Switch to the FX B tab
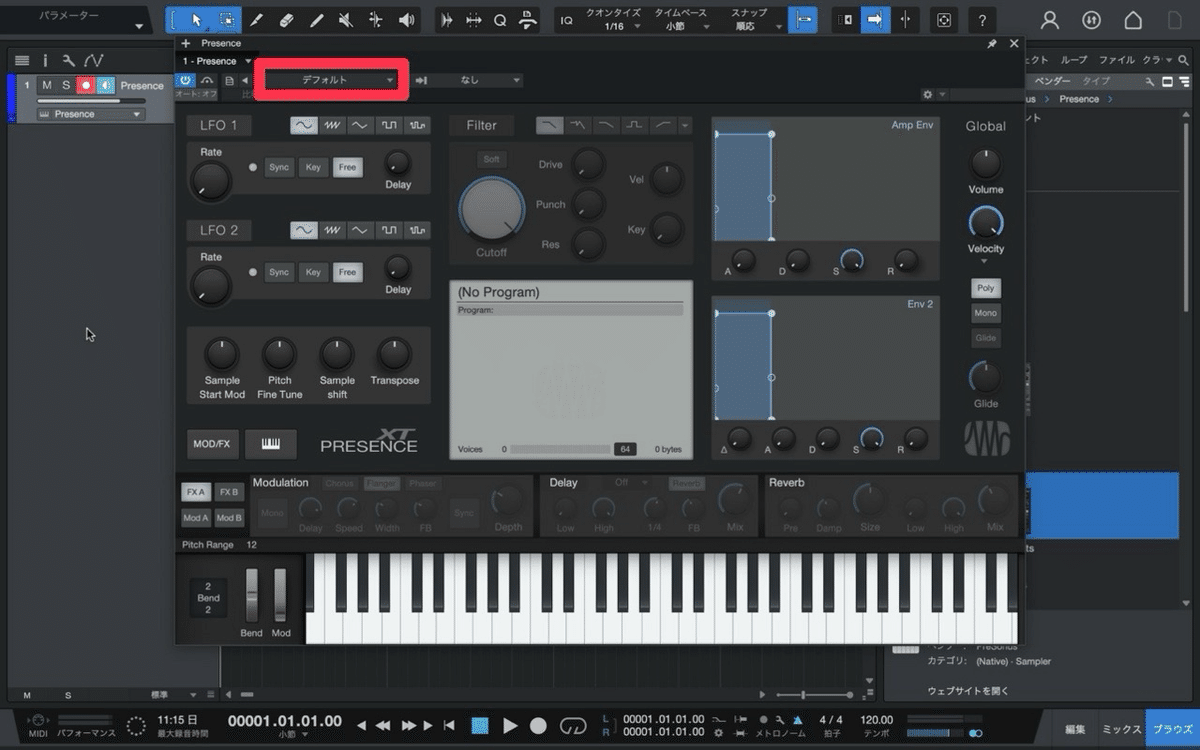Screen dimensions: 1200x750 click(229, 492)
